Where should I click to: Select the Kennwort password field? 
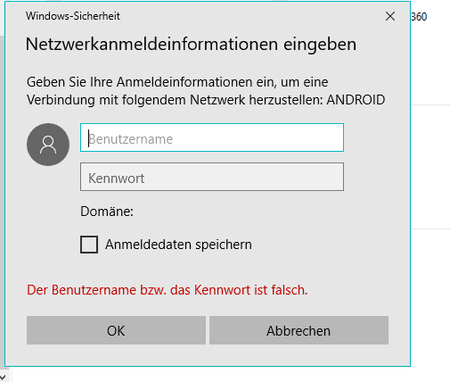212,177
